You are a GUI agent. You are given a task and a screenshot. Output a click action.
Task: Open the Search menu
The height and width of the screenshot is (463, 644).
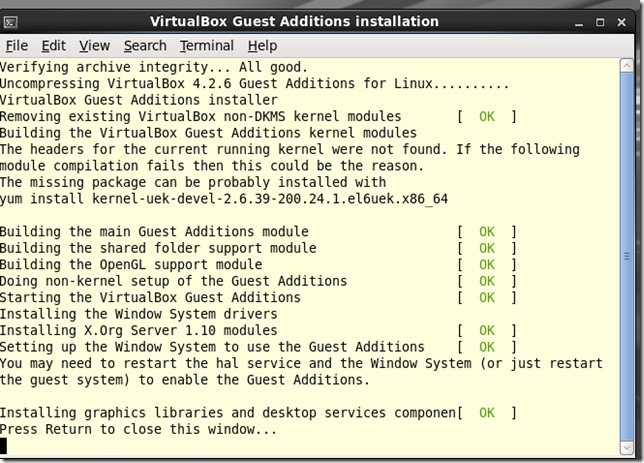tap(145, 46)
